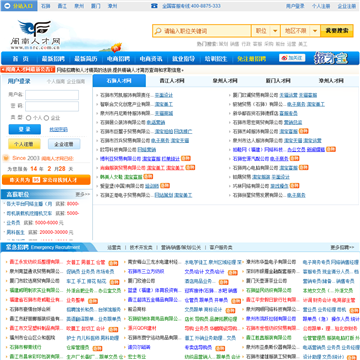Click the 晋江 city link in the top bar
The width and height of the screenshot is (360, 360).
click(x=62, y=6)
